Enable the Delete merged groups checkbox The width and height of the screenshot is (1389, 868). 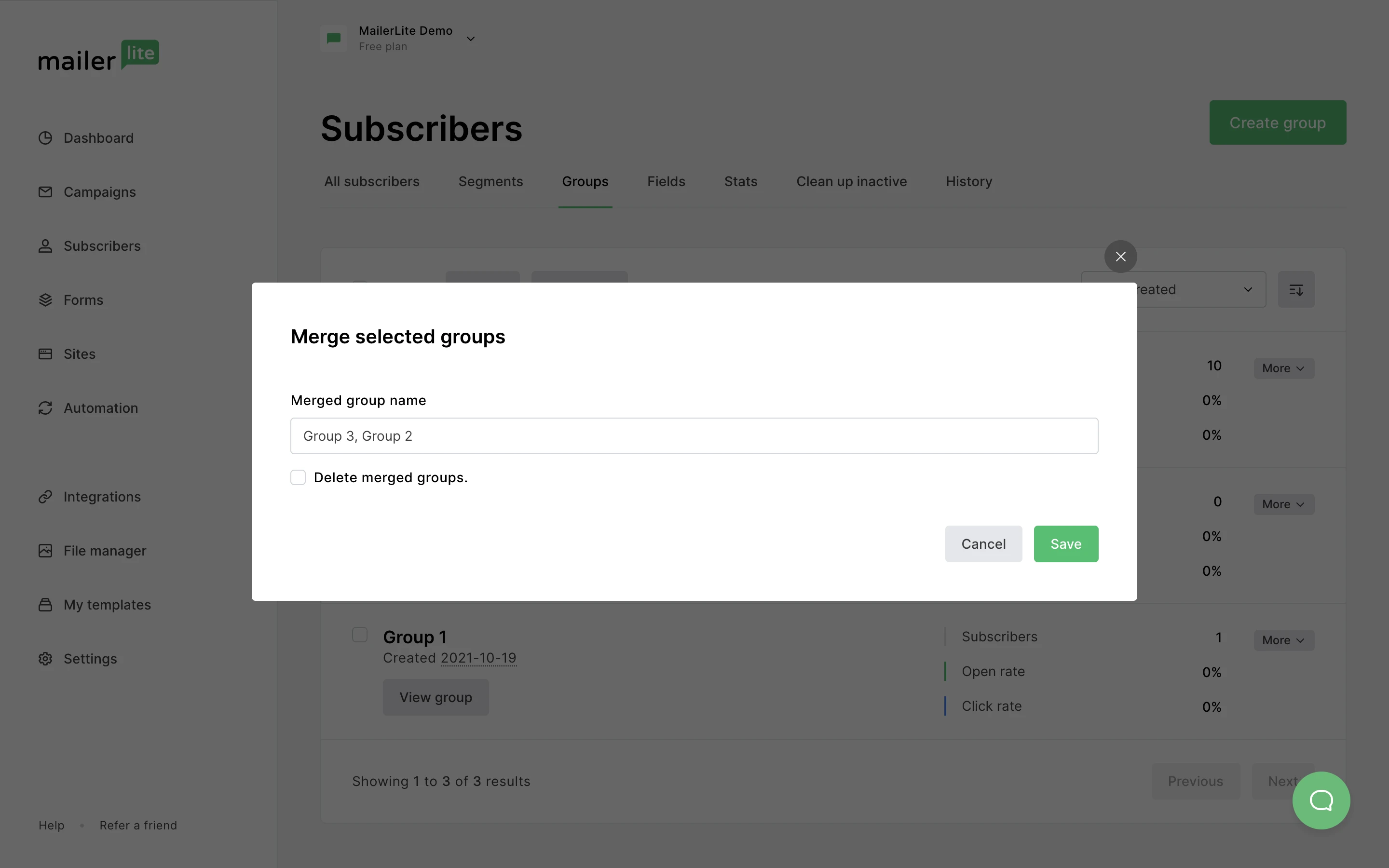tap(298, 477)
